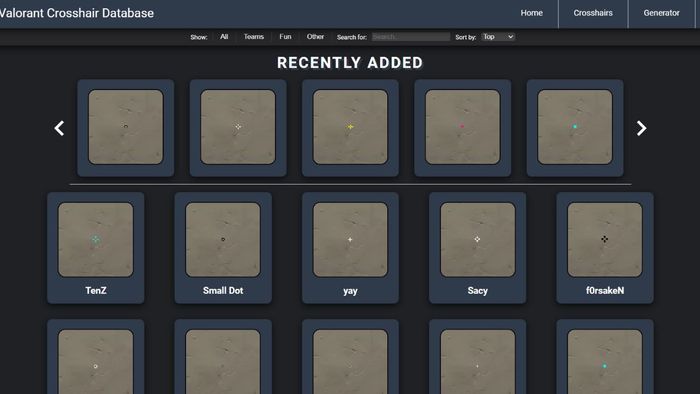This screenshot has width=700, height=394.
Task: Open recently added red dot crosshair
Action: 462,128
